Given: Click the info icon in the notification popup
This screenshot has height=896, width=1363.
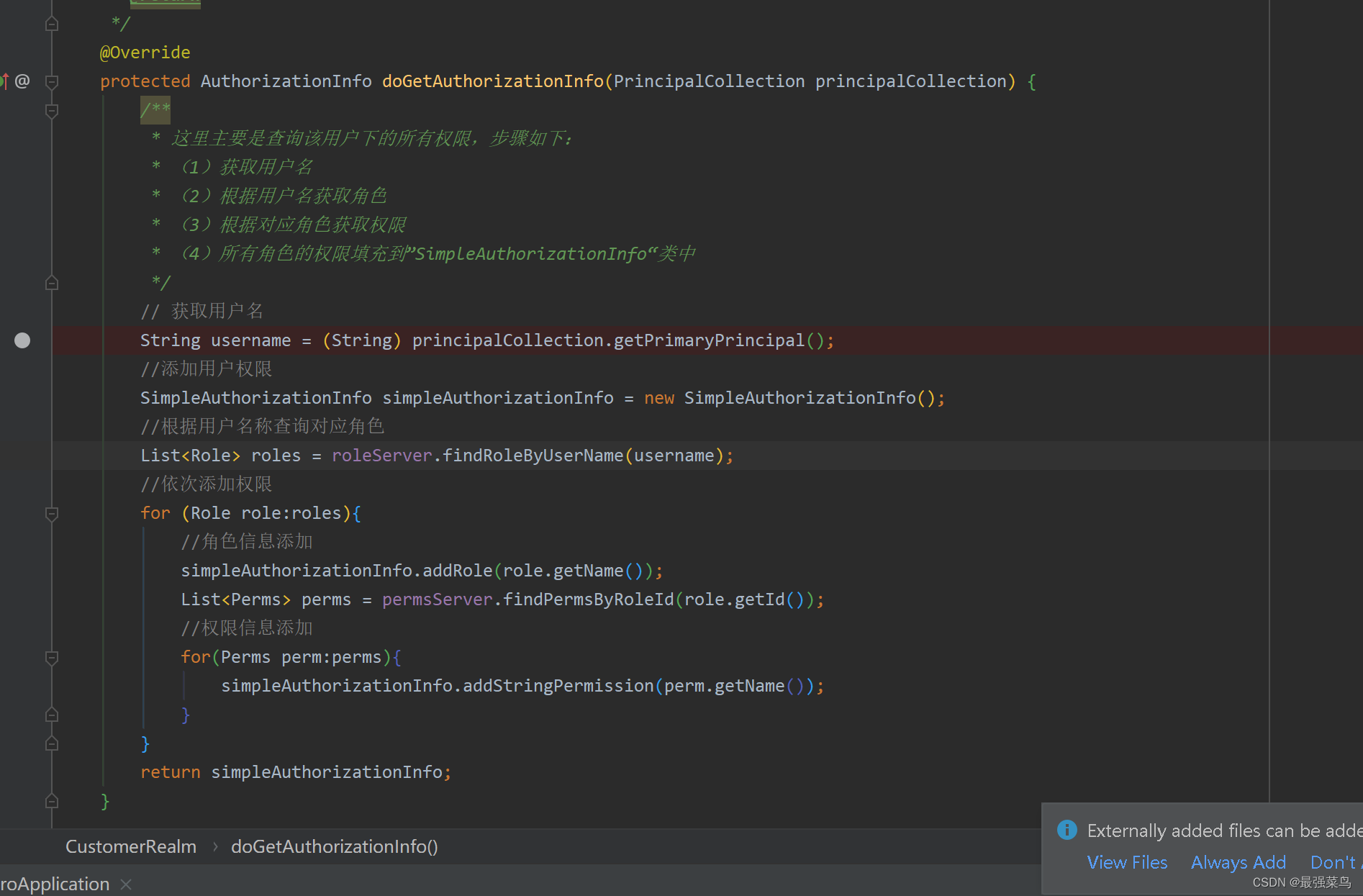Looking at the screenshot, I should [1067, 830].
